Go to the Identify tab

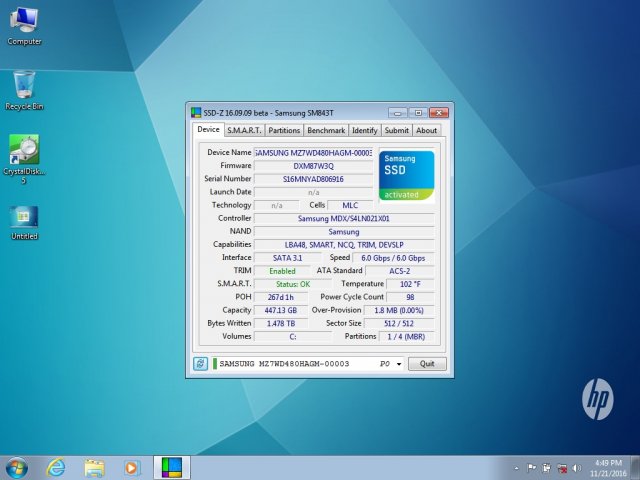365,130
